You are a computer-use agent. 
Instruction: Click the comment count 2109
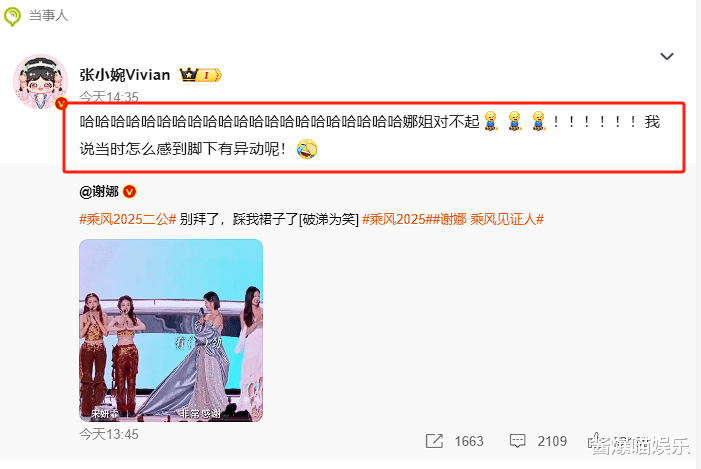pos(552,441)
